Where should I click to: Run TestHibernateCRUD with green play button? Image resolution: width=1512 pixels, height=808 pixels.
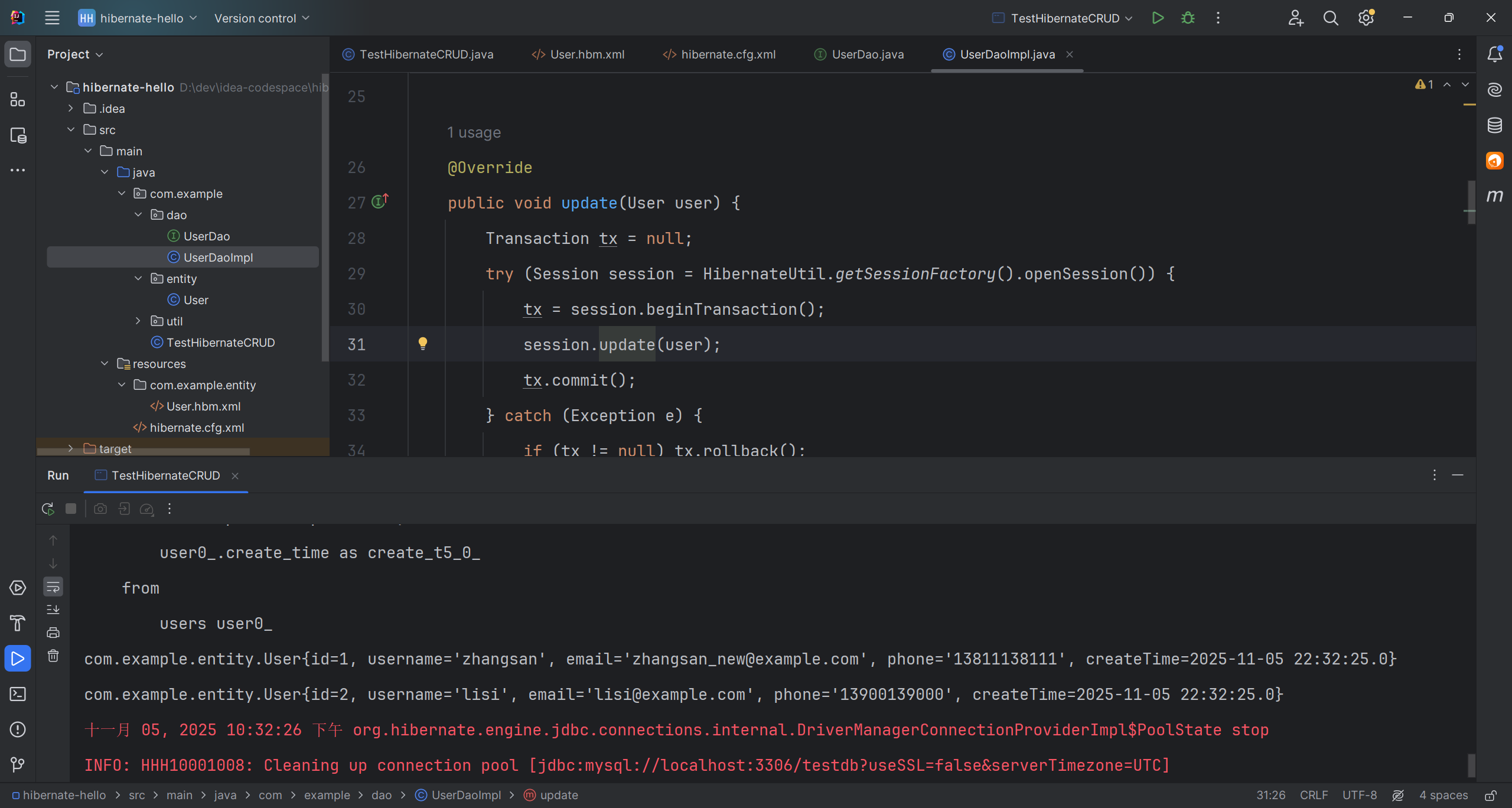pos(1158,18)
